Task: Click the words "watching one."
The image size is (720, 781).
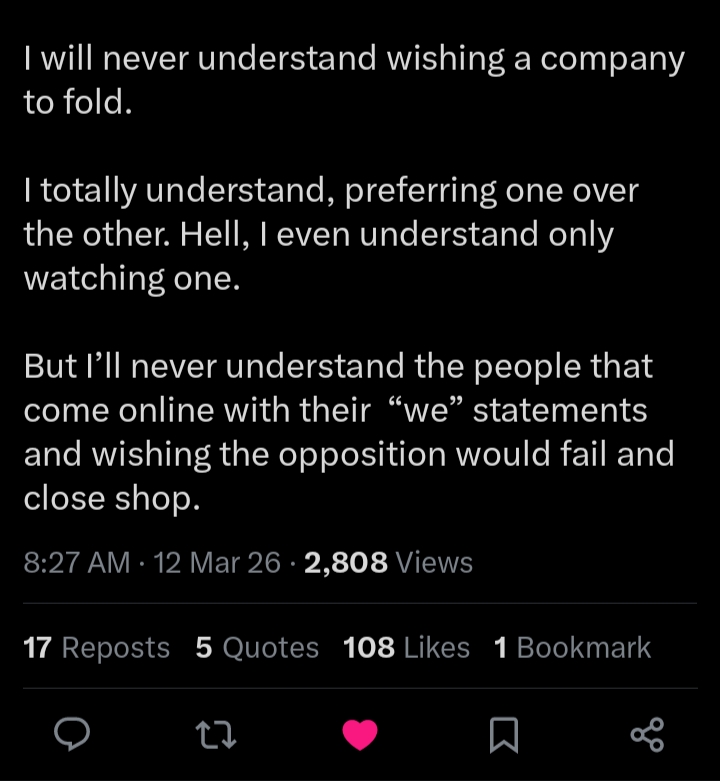Action: click(x=132, y=279)
